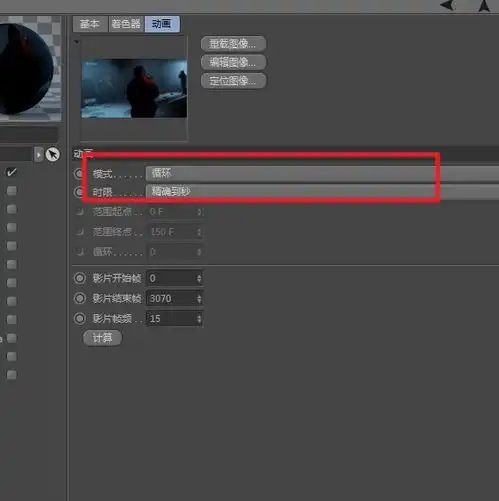This screenshot has width=499, height=501.
Task: Click the 范围终点 field showing 150 F
Action: pyautogui.click(x=174, y=232)
